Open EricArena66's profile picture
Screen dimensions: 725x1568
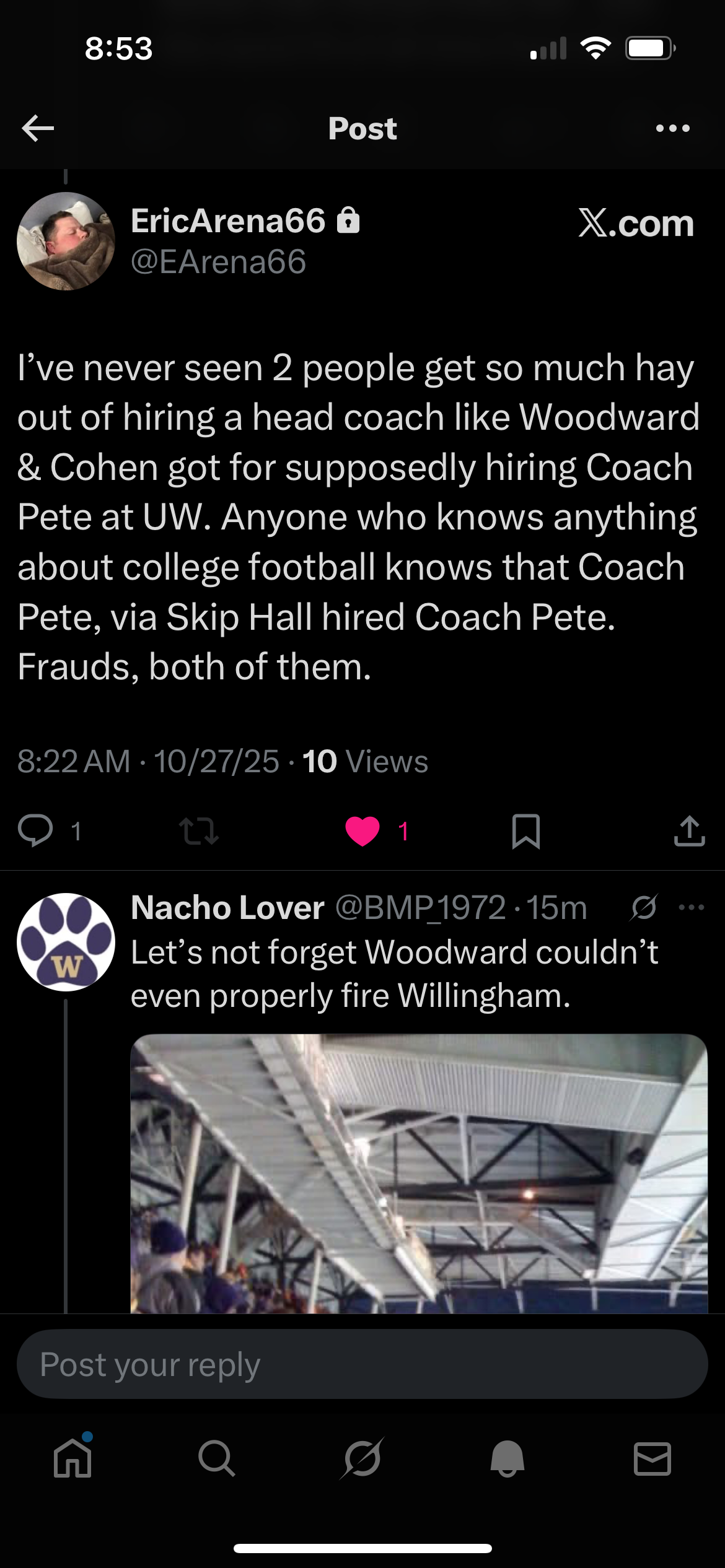point(66,241)
